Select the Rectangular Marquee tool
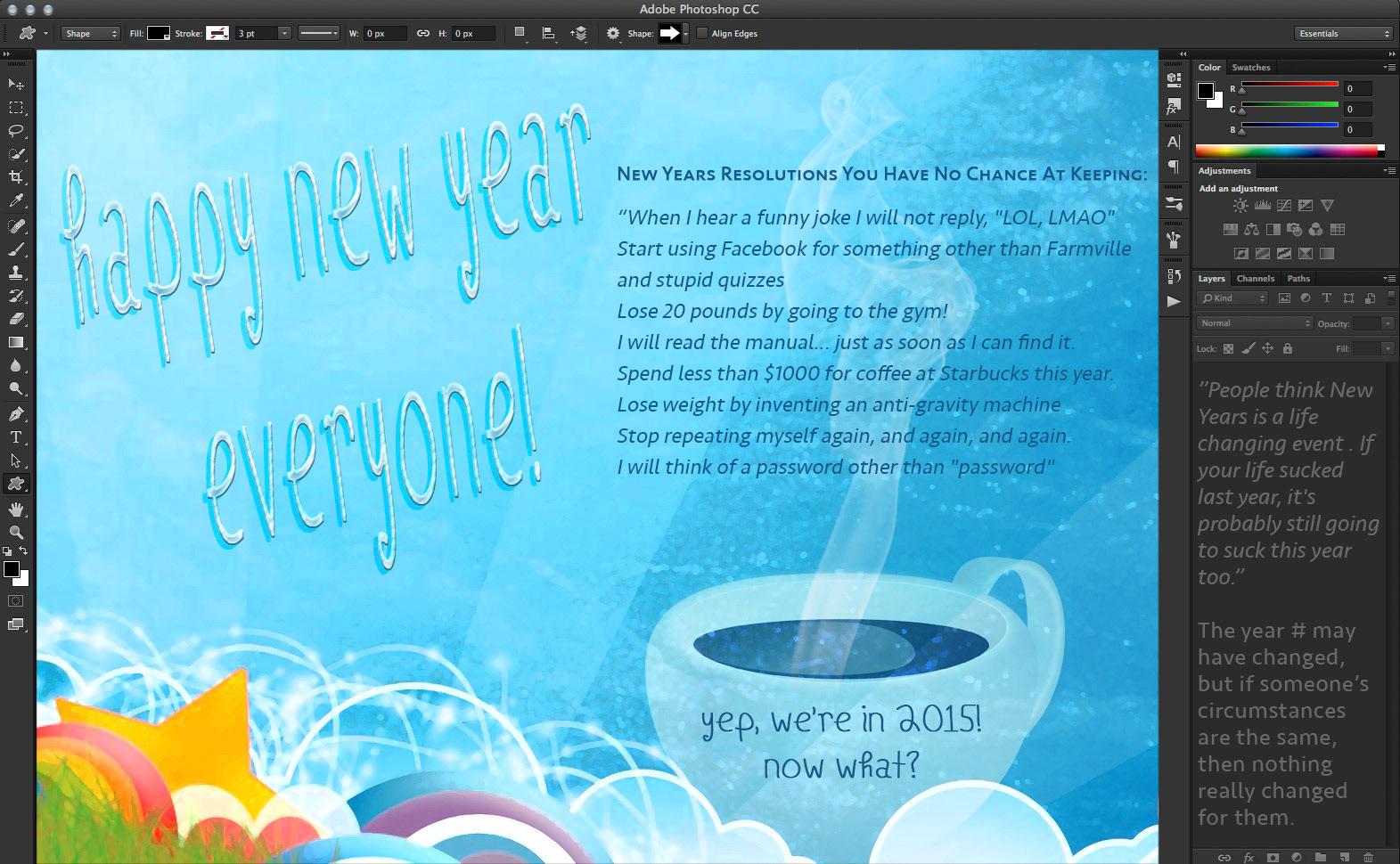The height and width of the screenshot is (864, 1400). click(16, 108)
